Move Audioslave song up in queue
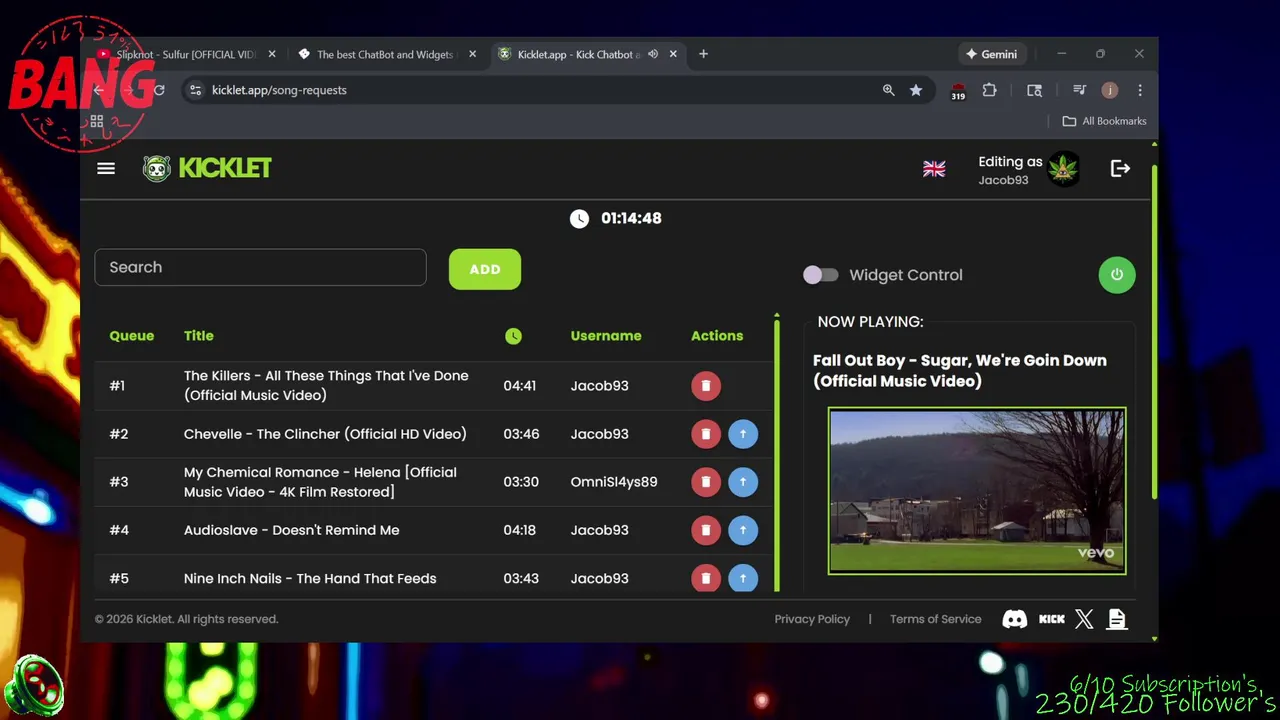This screenshot has height=720, width=1280. 743,530
